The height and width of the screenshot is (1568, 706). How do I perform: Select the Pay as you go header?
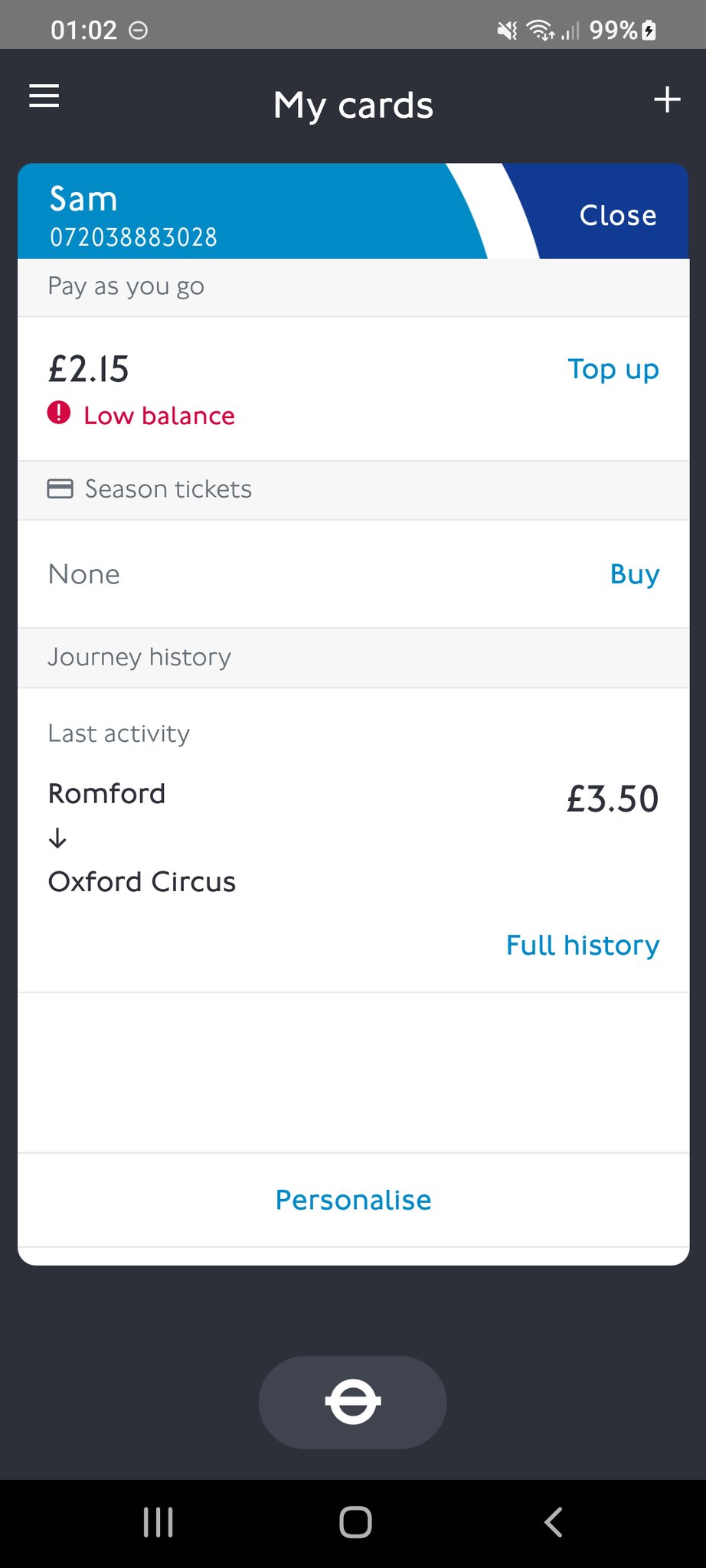(x=126, y=286)
